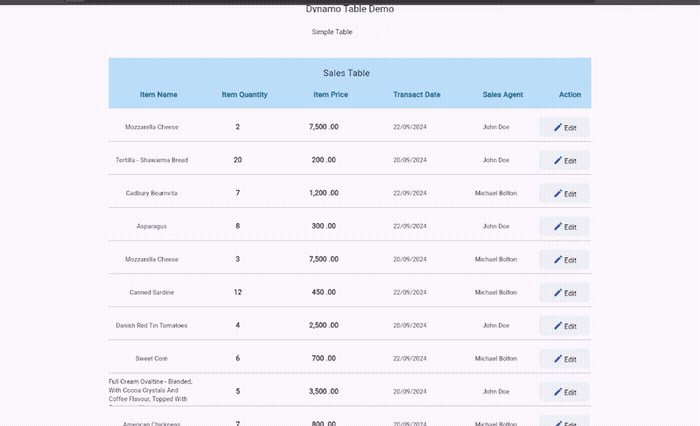Open Edit for the Cadbury Bournvita row
This screenshot has height=426, width=700.
[x=564, y=193]
